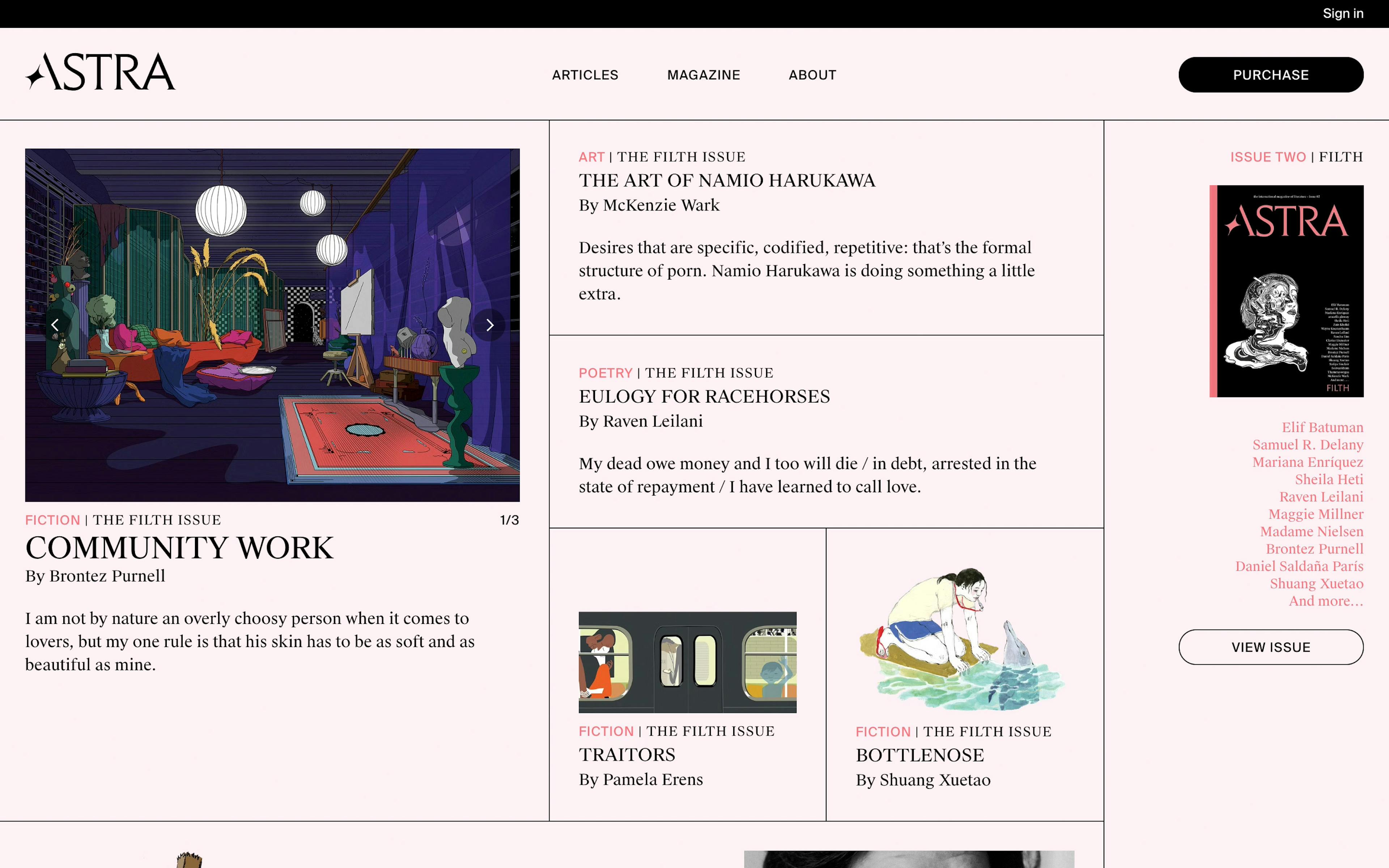Open the Astra Filth issue cover thumbnail
Image resolution: width=1389 pixels, height=868 pixels.
(x=1286, y=291)
